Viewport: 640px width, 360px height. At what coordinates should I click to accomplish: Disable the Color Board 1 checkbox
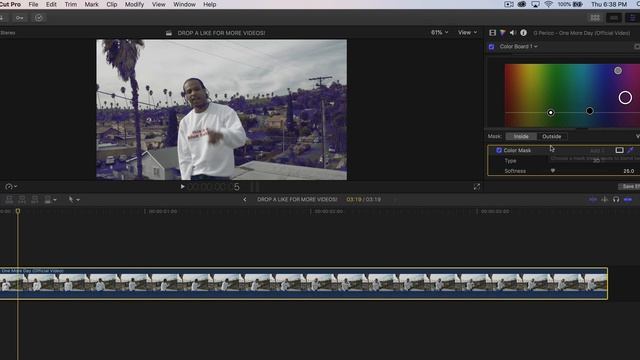tap(491, 47)
